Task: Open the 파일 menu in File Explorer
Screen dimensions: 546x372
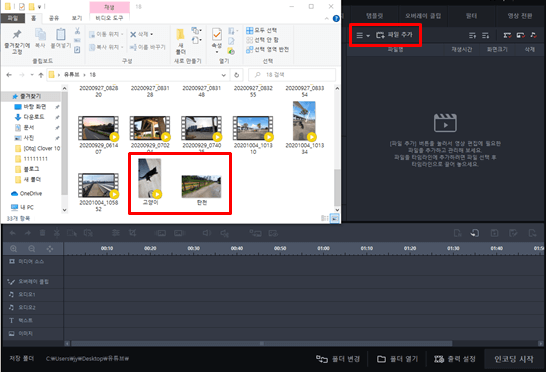Action: click(13, 18)
